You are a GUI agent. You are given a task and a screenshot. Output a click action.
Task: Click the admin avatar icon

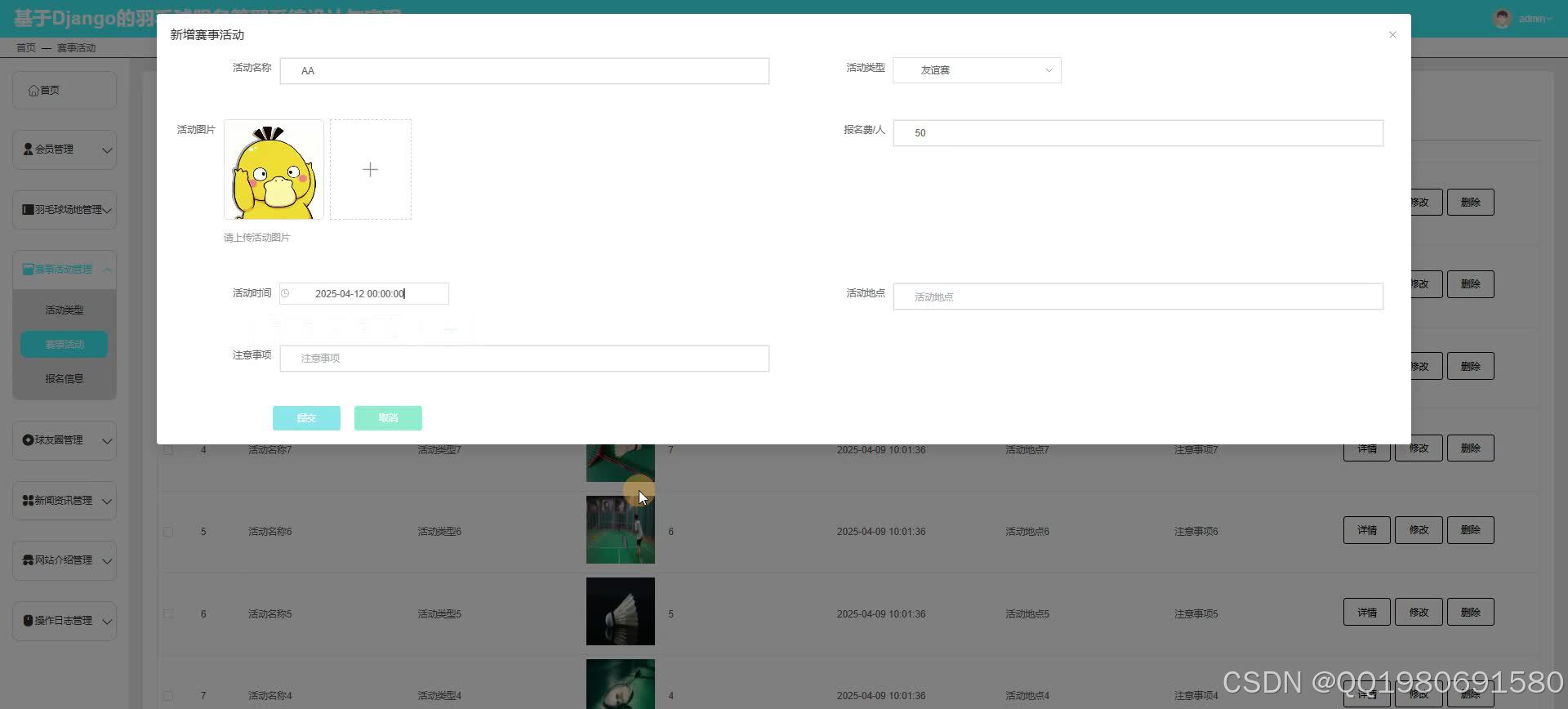coord(1502,18)
